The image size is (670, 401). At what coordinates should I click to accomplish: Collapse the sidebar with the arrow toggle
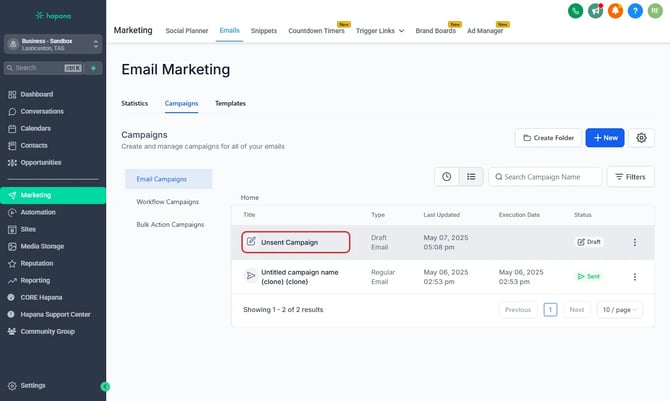click(106, 386)
